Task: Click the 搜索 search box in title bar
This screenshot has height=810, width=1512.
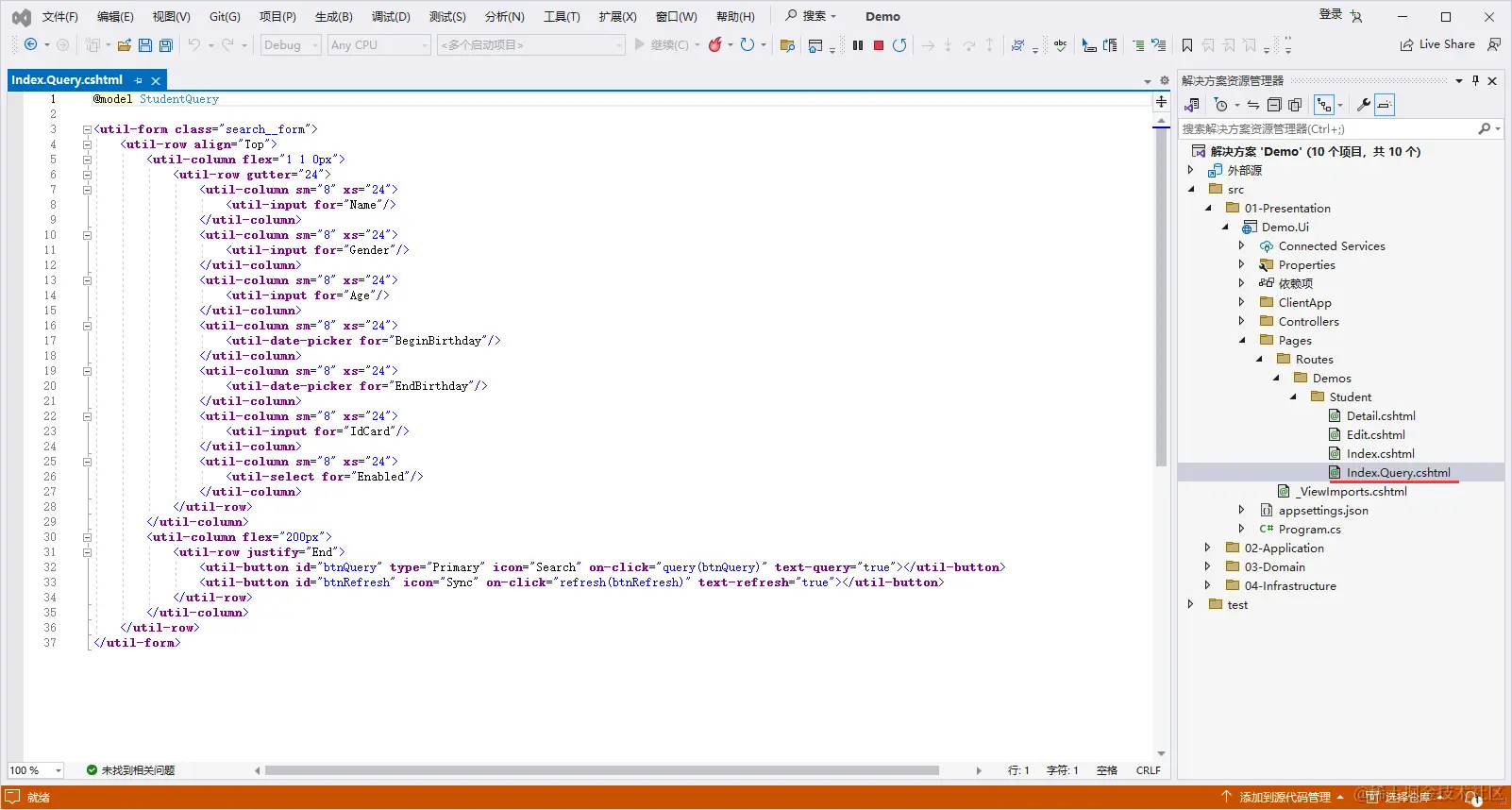Action: [812, 16]
